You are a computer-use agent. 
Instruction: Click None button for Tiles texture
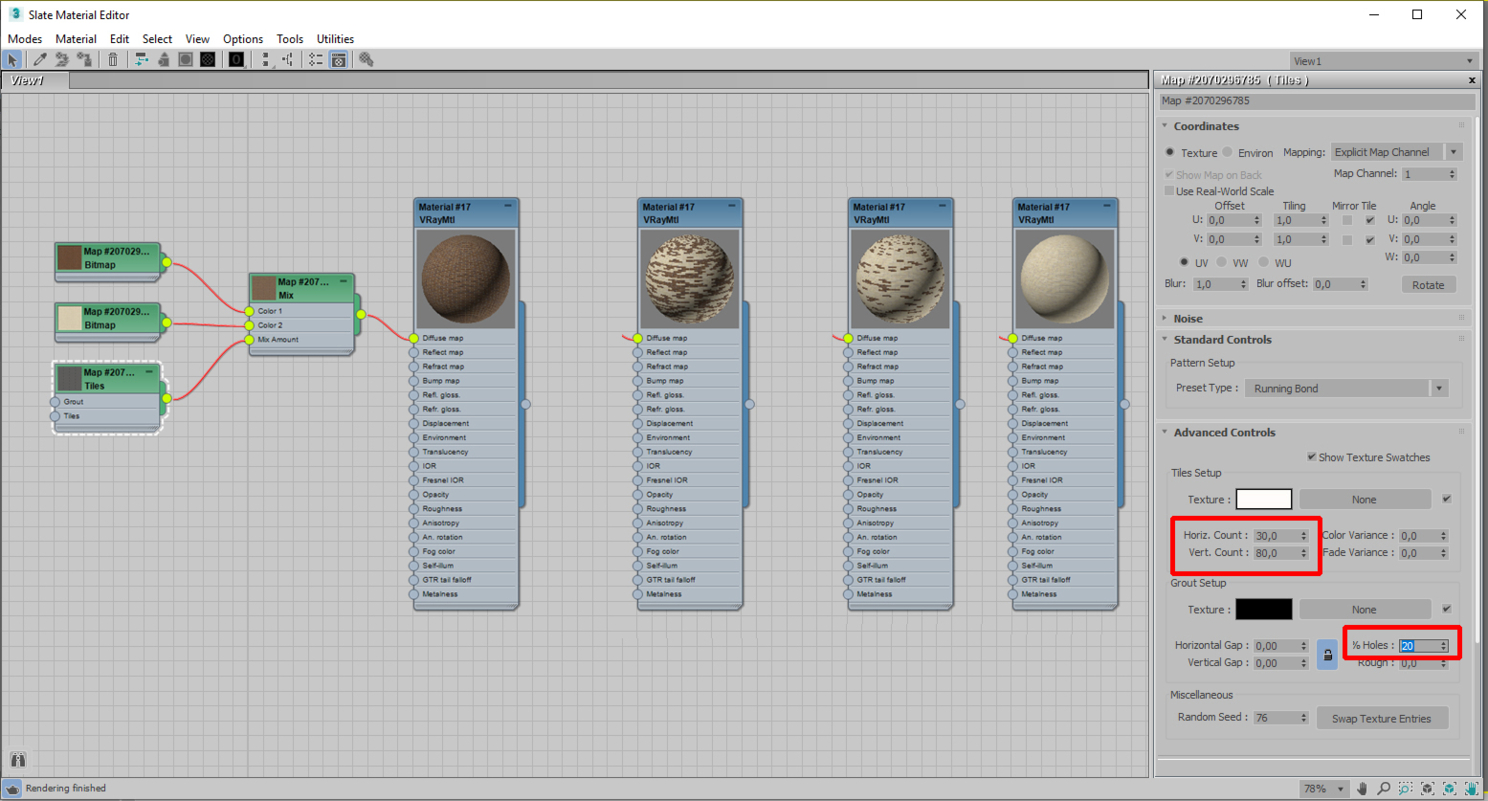[1364, 499]
